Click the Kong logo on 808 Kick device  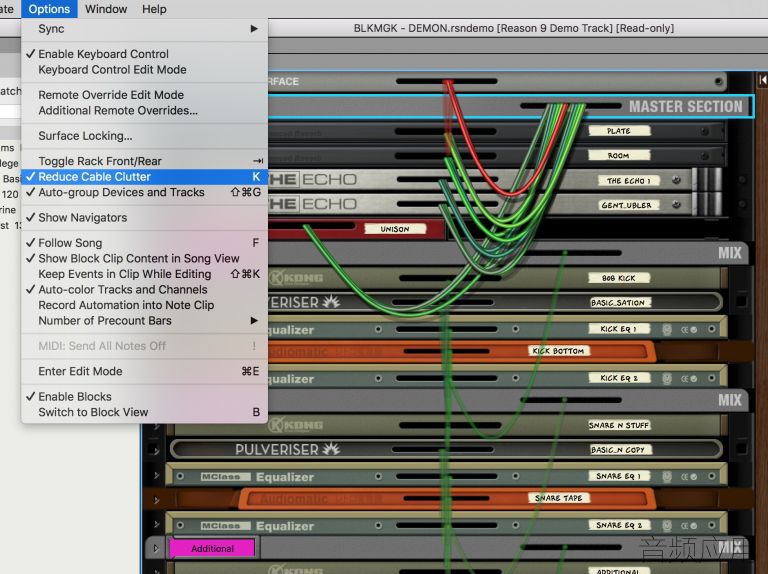point(296,278)
